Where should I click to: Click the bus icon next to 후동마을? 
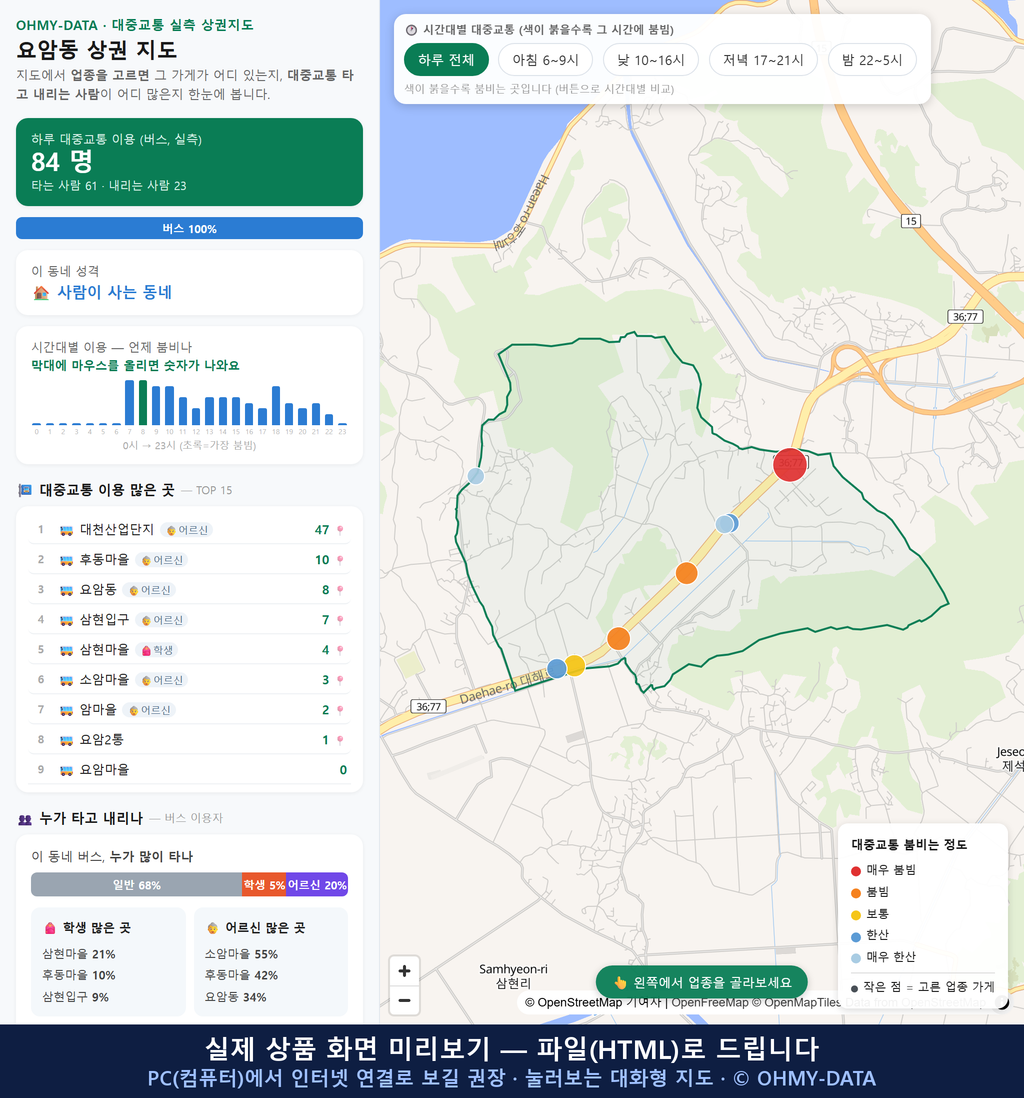click(x=67, y=560)
